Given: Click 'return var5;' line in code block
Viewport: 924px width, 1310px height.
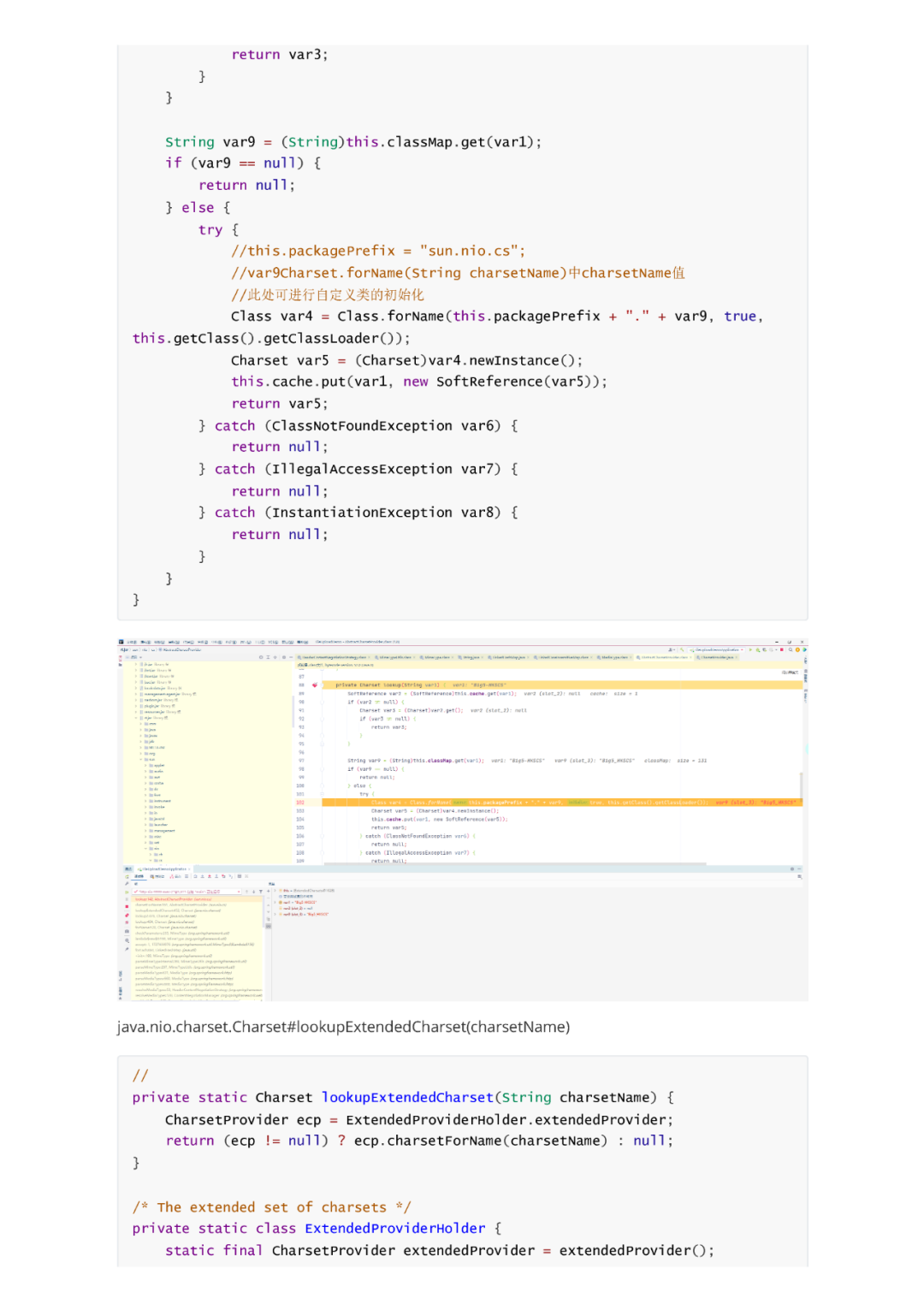Looking at the screenshot, I should point(280,404).
